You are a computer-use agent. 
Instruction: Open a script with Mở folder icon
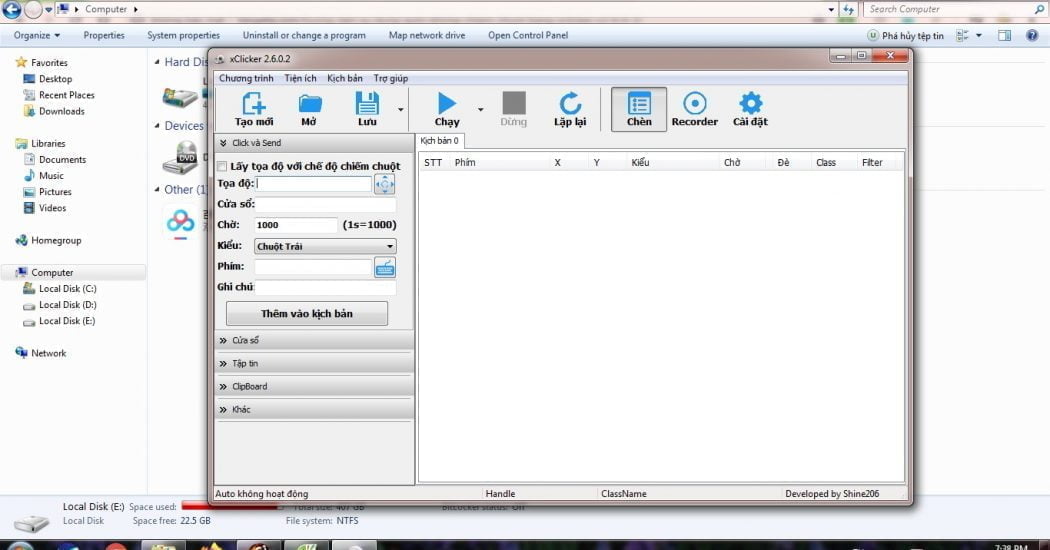click(x=309, y=109)
